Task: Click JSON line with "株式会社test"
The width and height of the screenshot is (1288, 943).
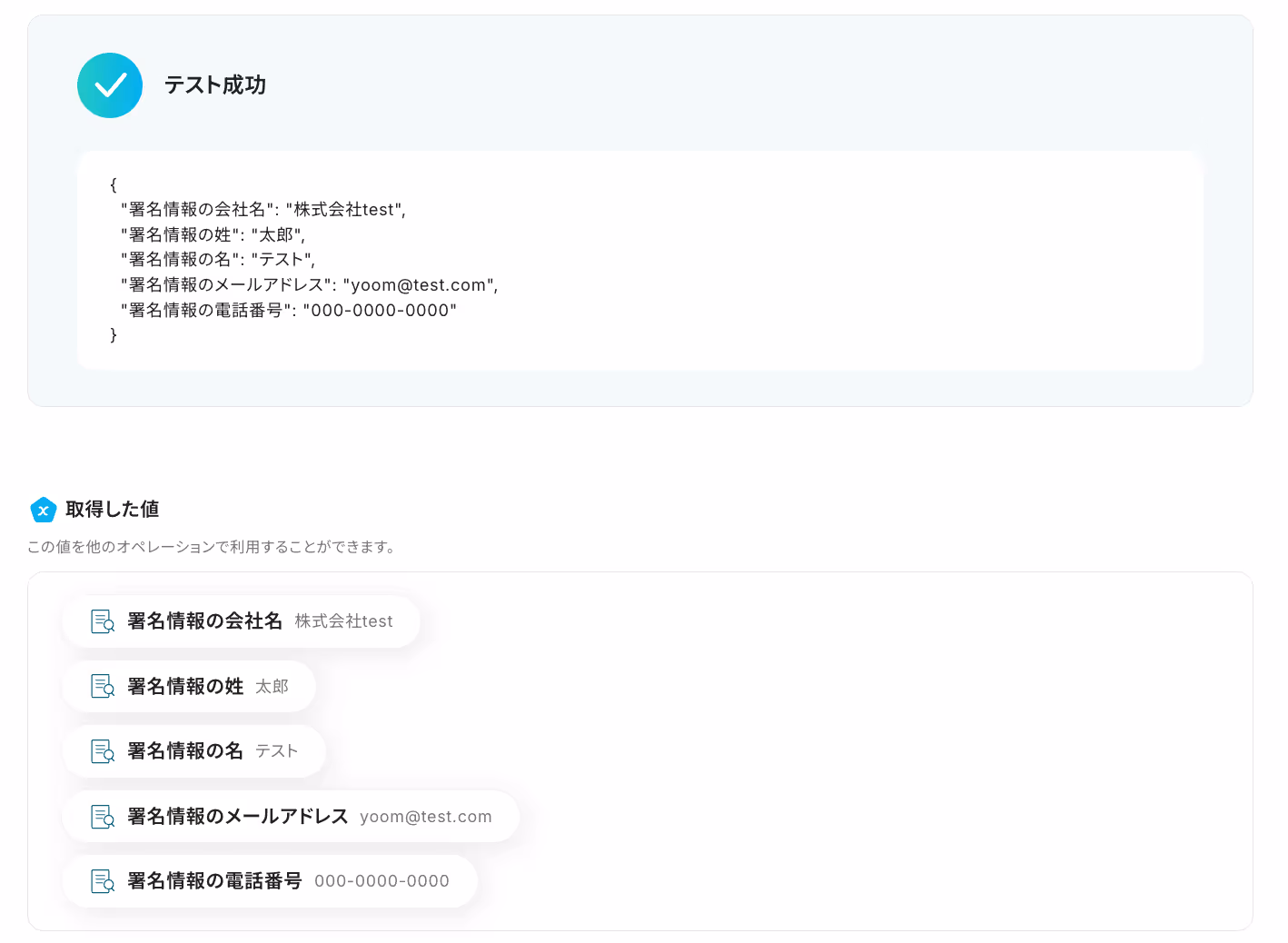Action: pyautogui.click(x=263, y=210)
